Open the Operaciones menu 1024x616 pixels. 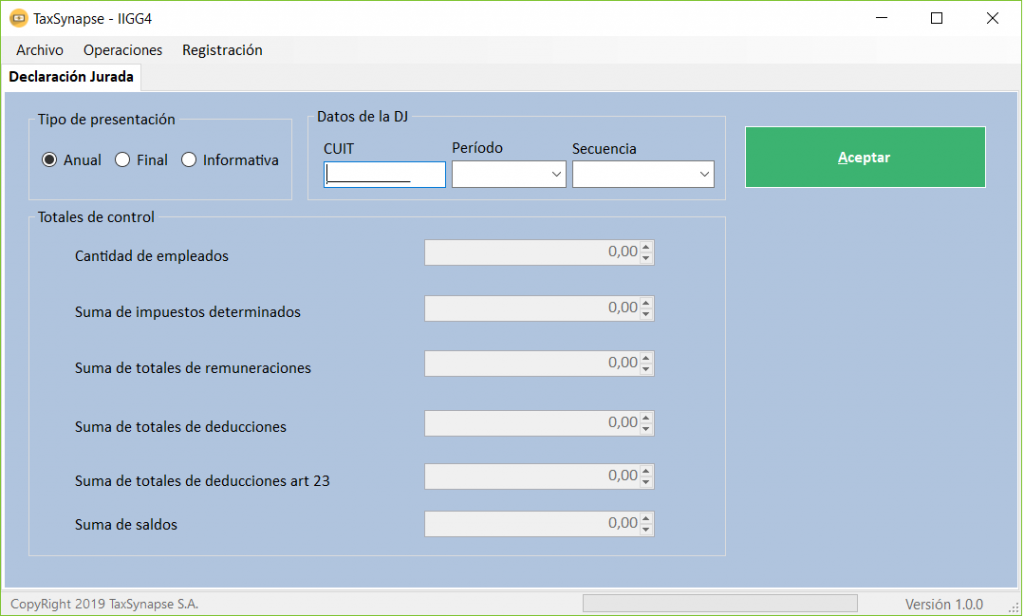click(123, 50)
